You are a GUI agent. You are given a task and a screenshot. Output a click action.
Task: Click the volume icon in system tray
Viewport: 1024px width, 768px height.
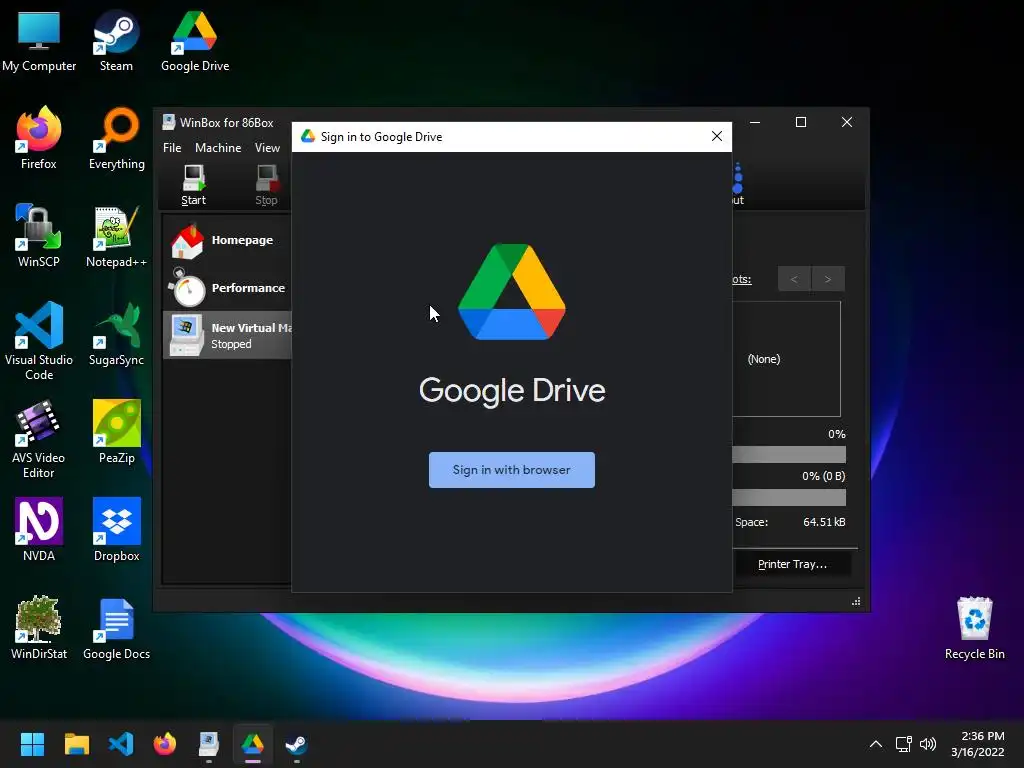[x=927, y=744]
